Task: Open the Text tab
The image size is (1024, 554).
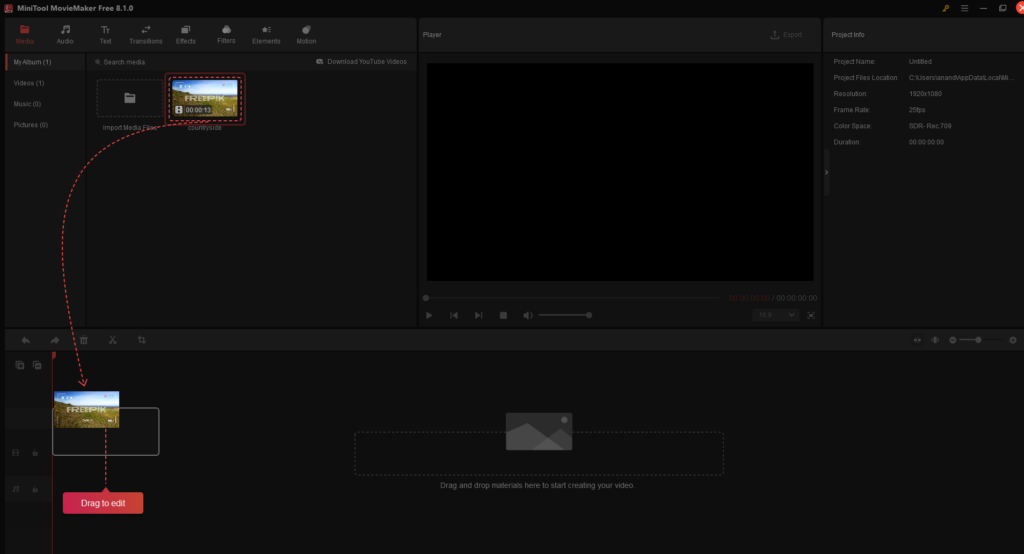Action: 105,35
